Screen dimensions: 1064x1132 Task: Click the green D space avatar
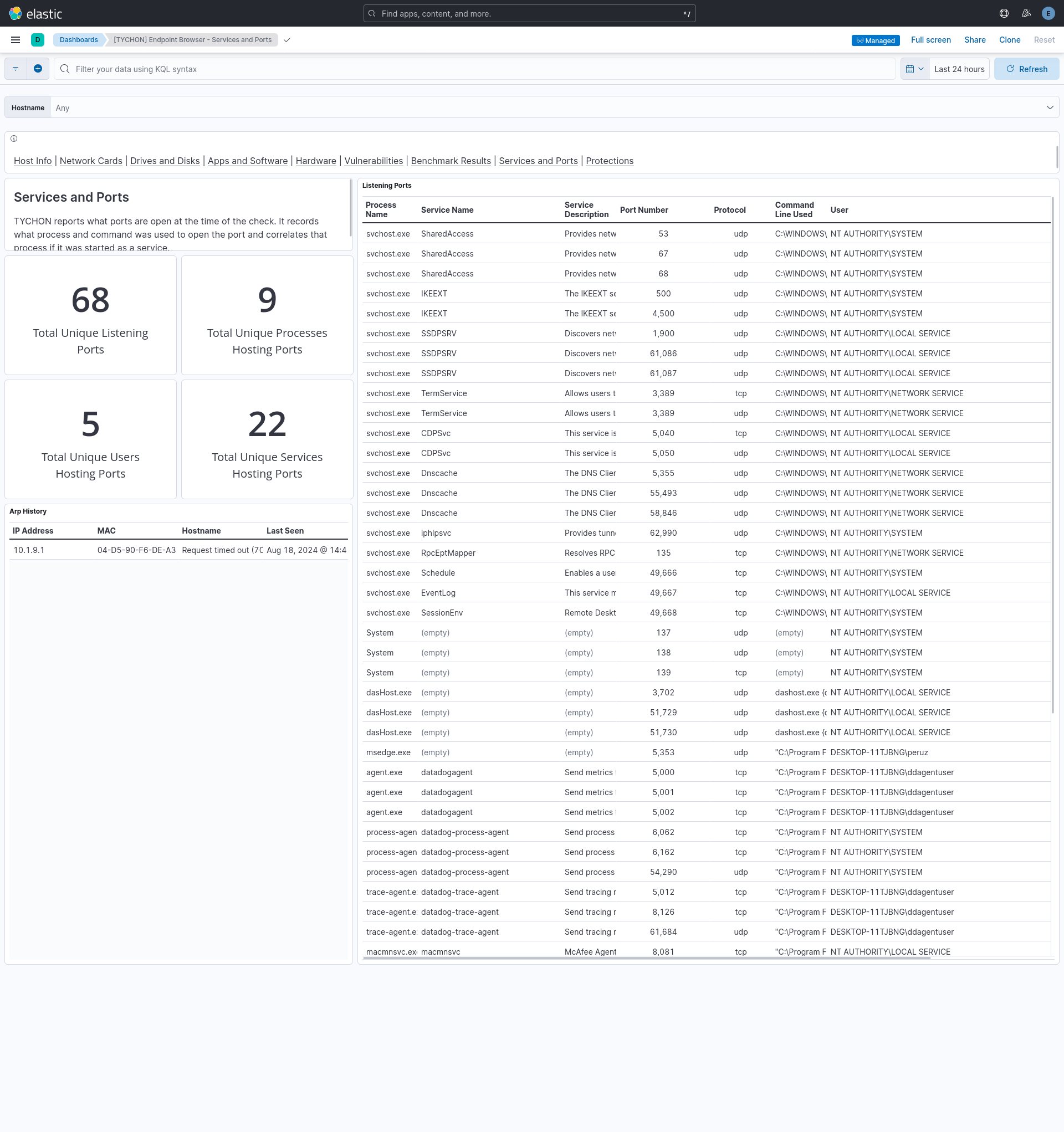[38, 40]
